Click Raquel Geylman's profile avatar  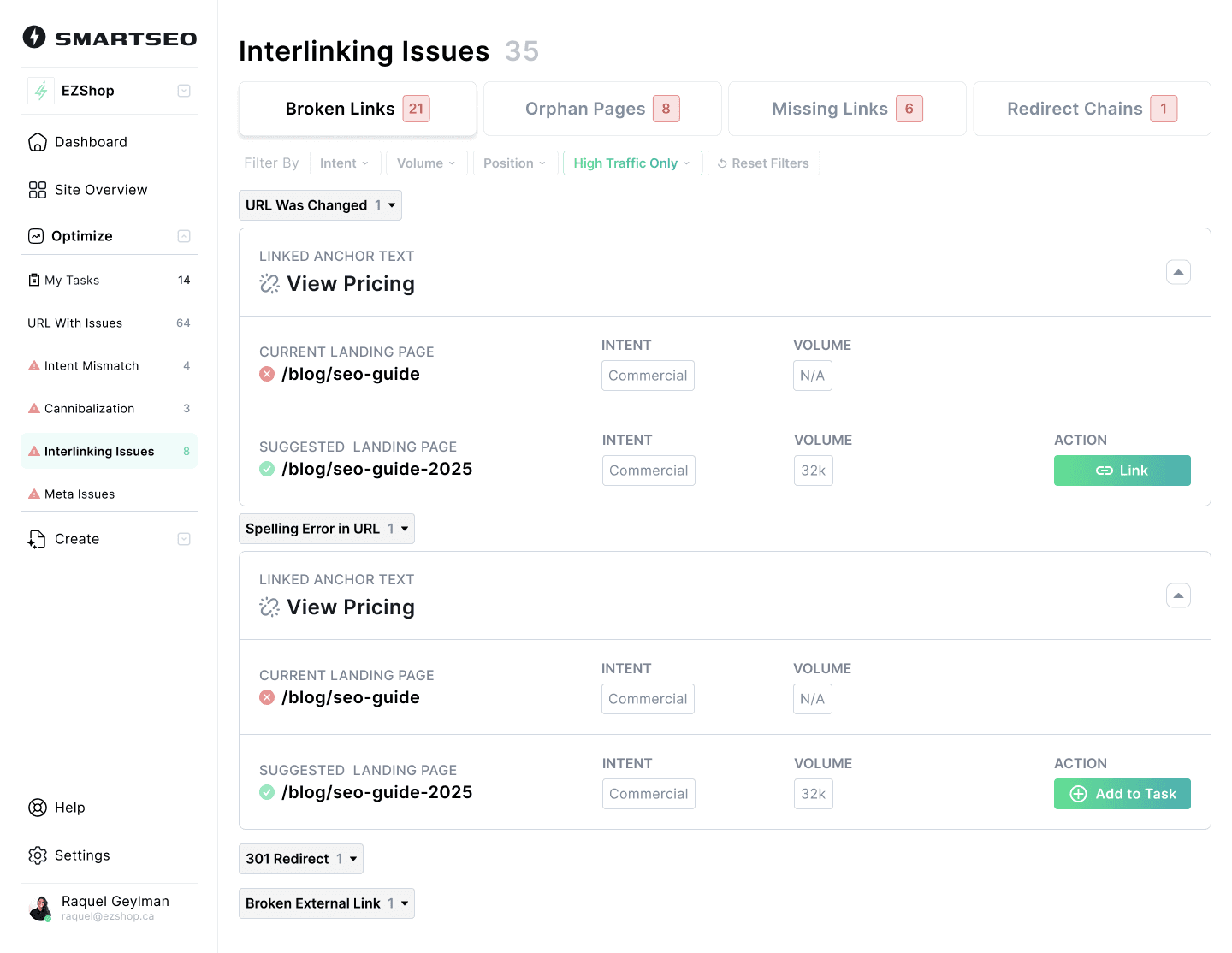tap(39, 909)
